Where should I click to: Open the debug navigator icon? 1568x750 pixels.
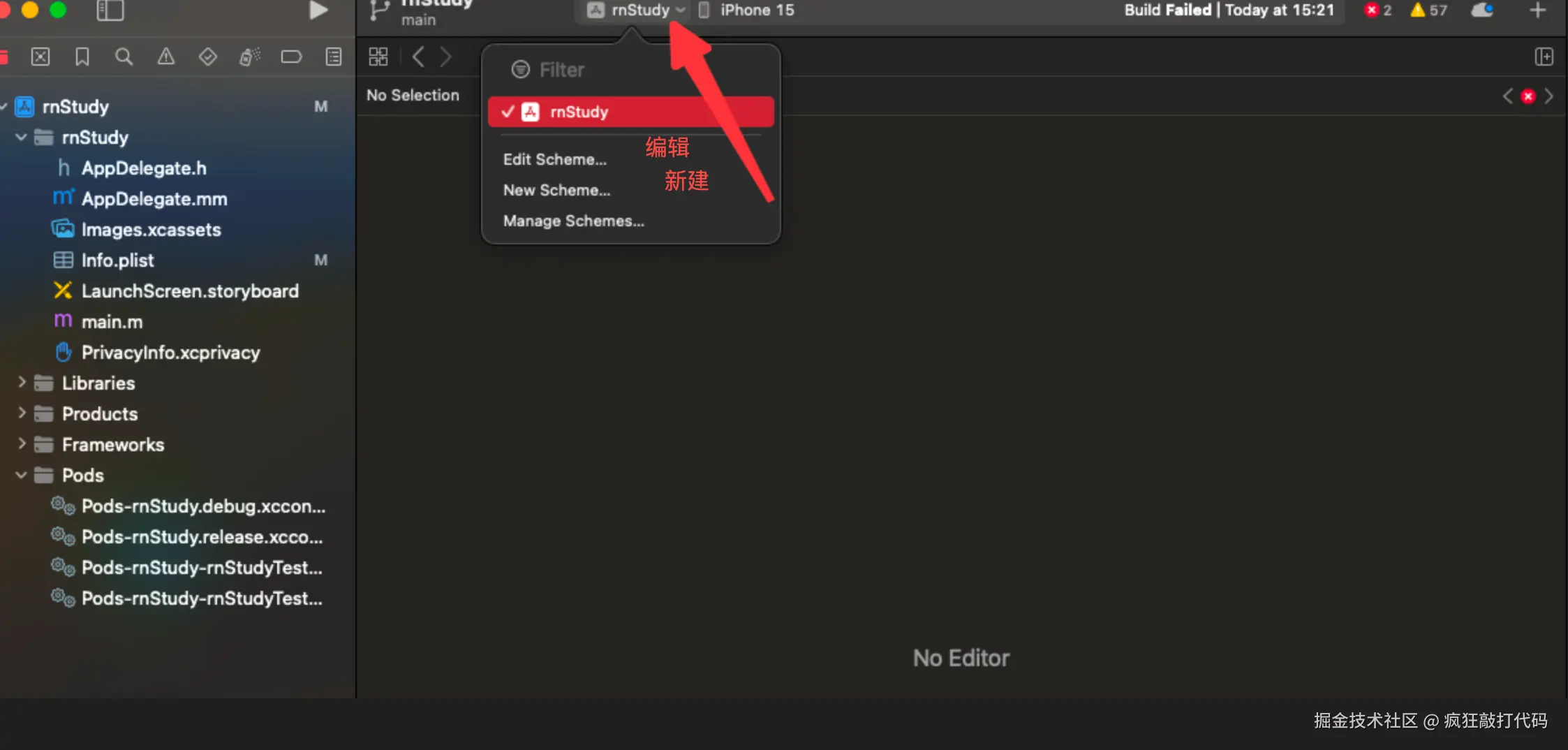tap(249, 57)
